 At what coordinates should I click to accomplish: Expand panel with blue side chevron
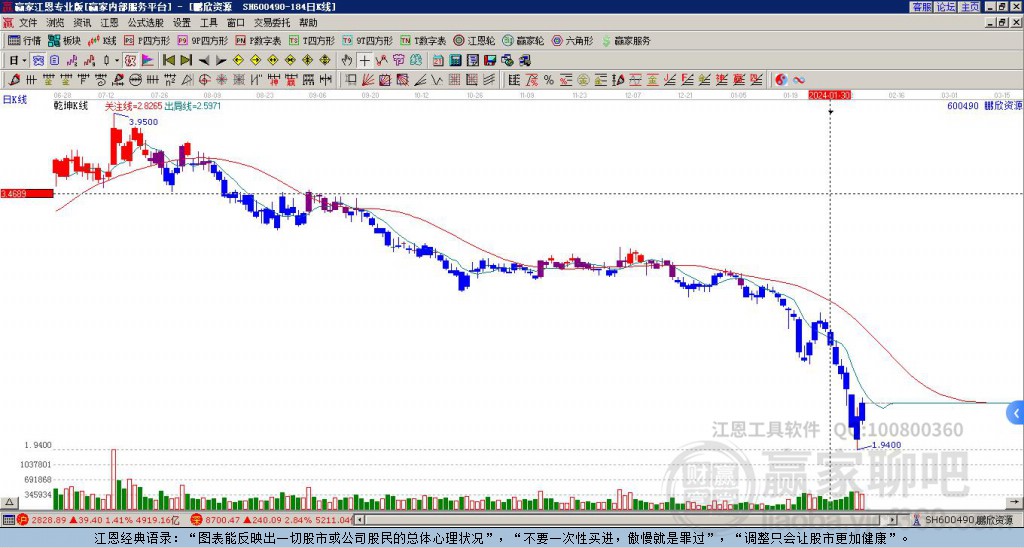point(1016,413)
